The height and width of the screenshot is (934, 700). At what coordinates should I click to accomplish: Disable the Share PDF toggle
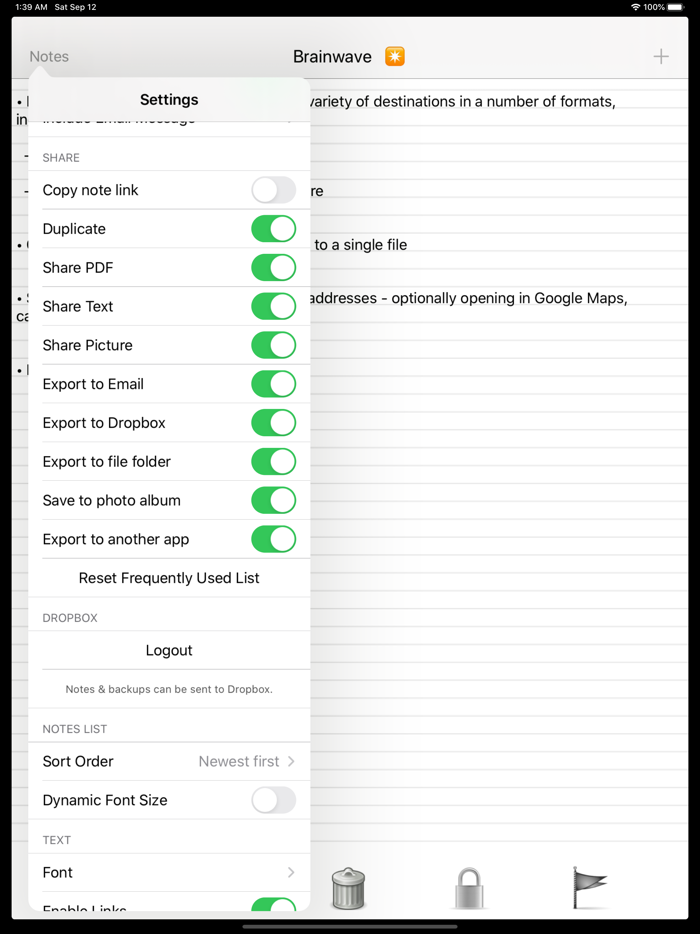pyautogui.click(x=273, y=267)
